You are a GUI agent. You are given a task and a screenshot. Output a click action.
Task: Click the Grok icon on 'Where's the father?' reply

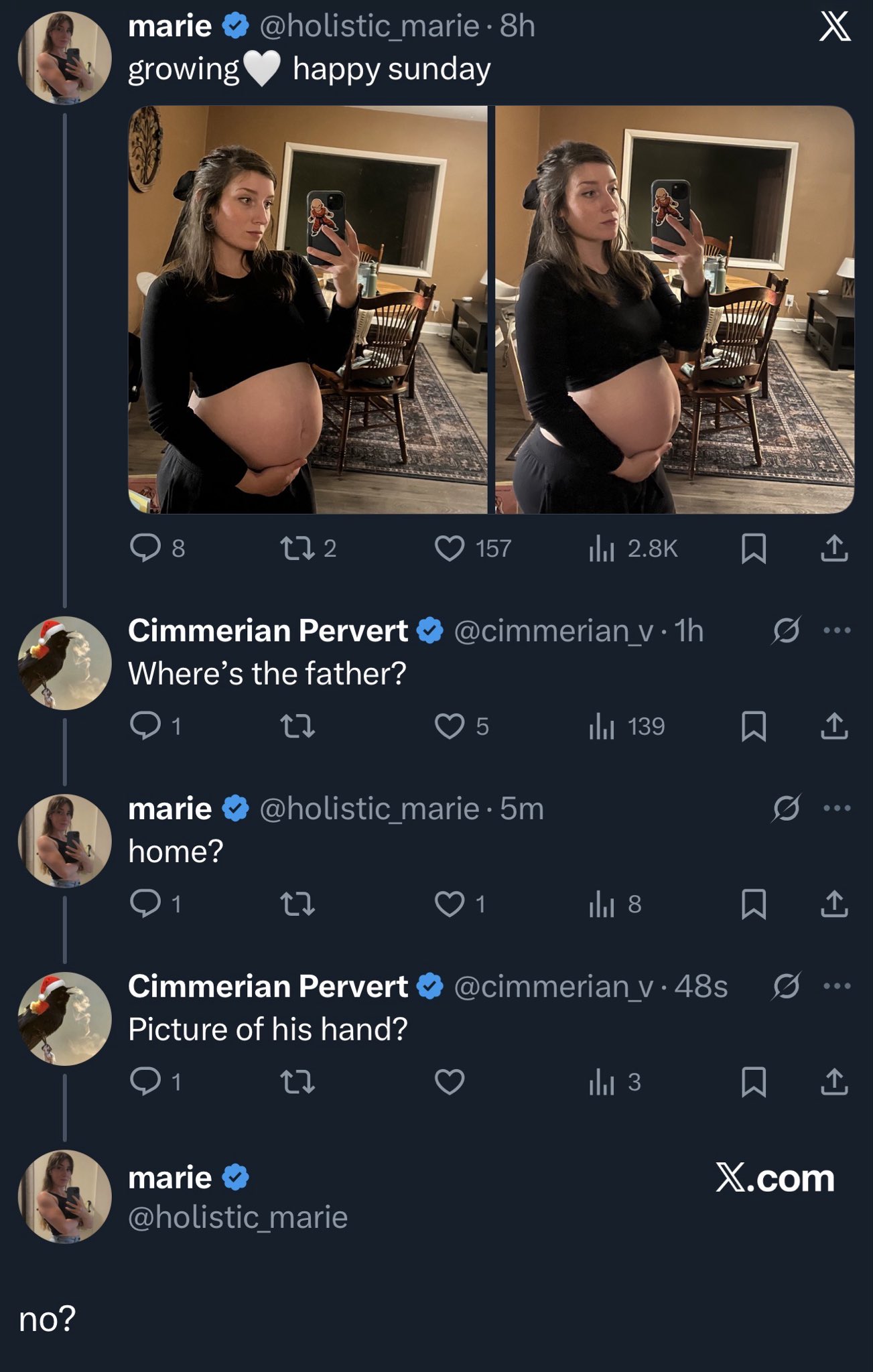click(x=786, y=630)
